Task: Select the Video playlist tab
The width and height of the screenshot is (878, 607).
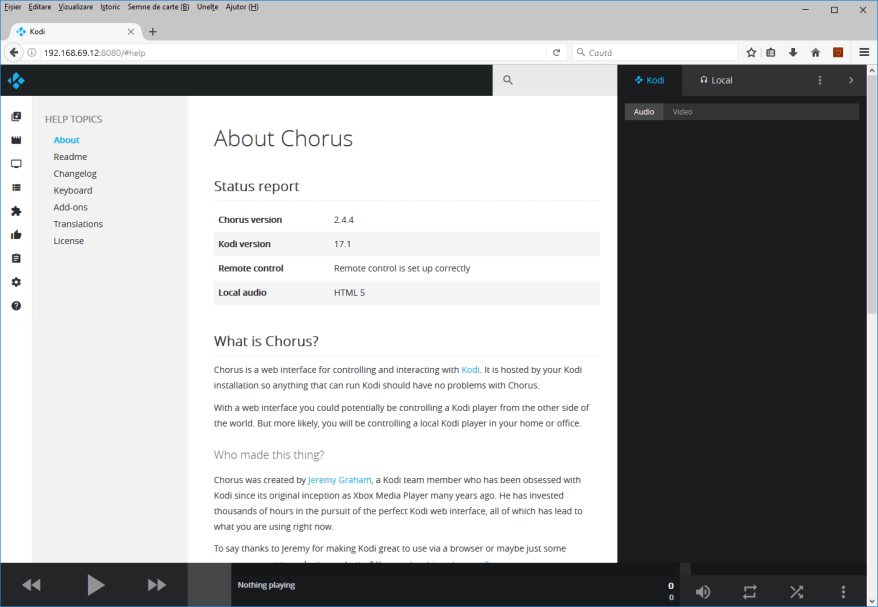Action: pos(682,112)
